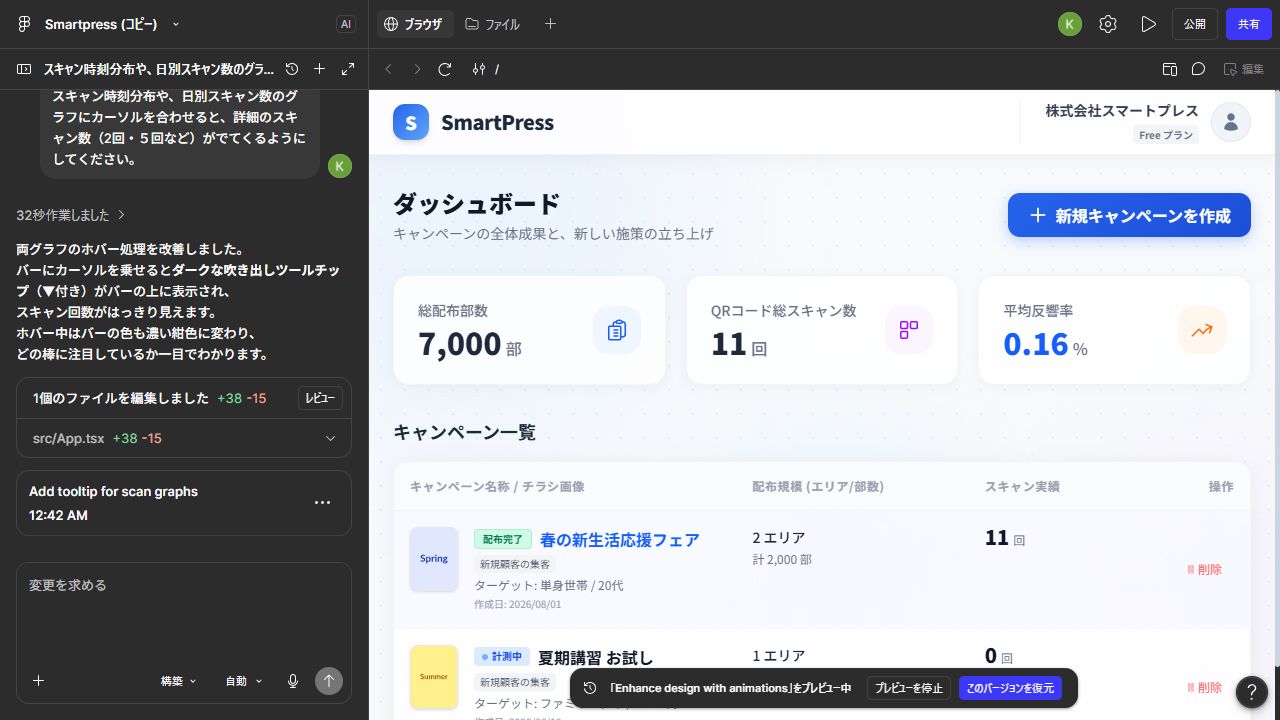
Task: Open the route settings sliders icon
Action: tap(479, 69)
